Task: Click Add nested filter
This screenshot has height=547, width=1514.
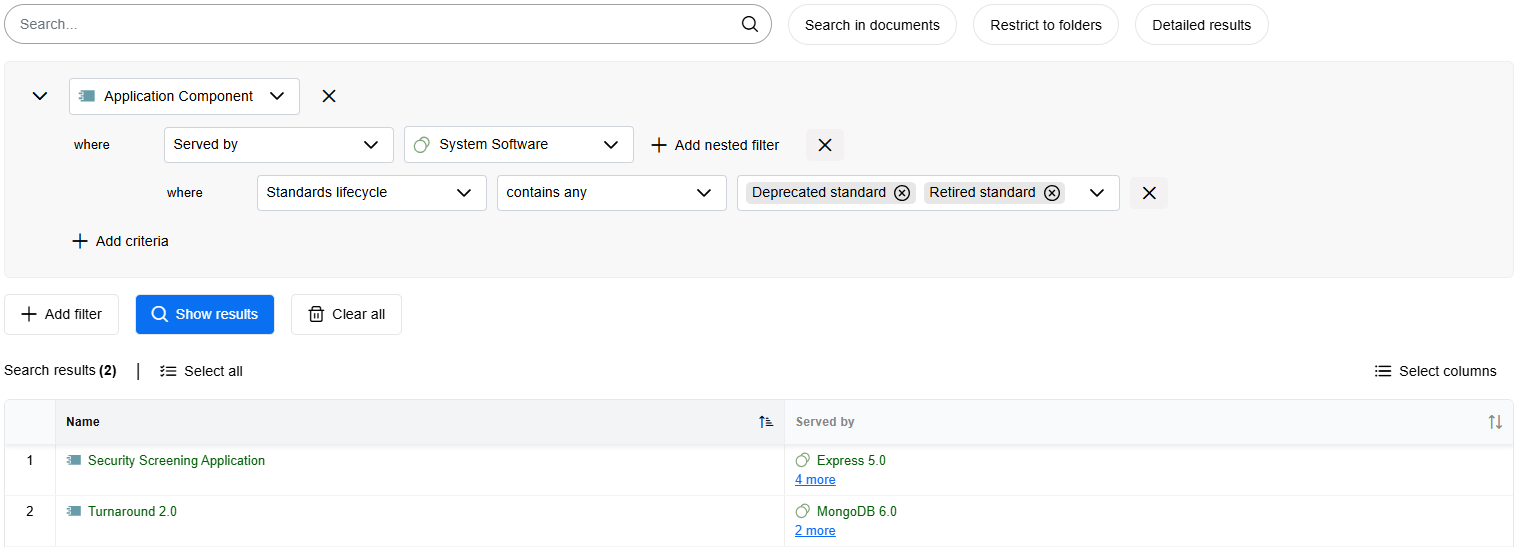Action: pyautogui.click(x=715, y=145)
